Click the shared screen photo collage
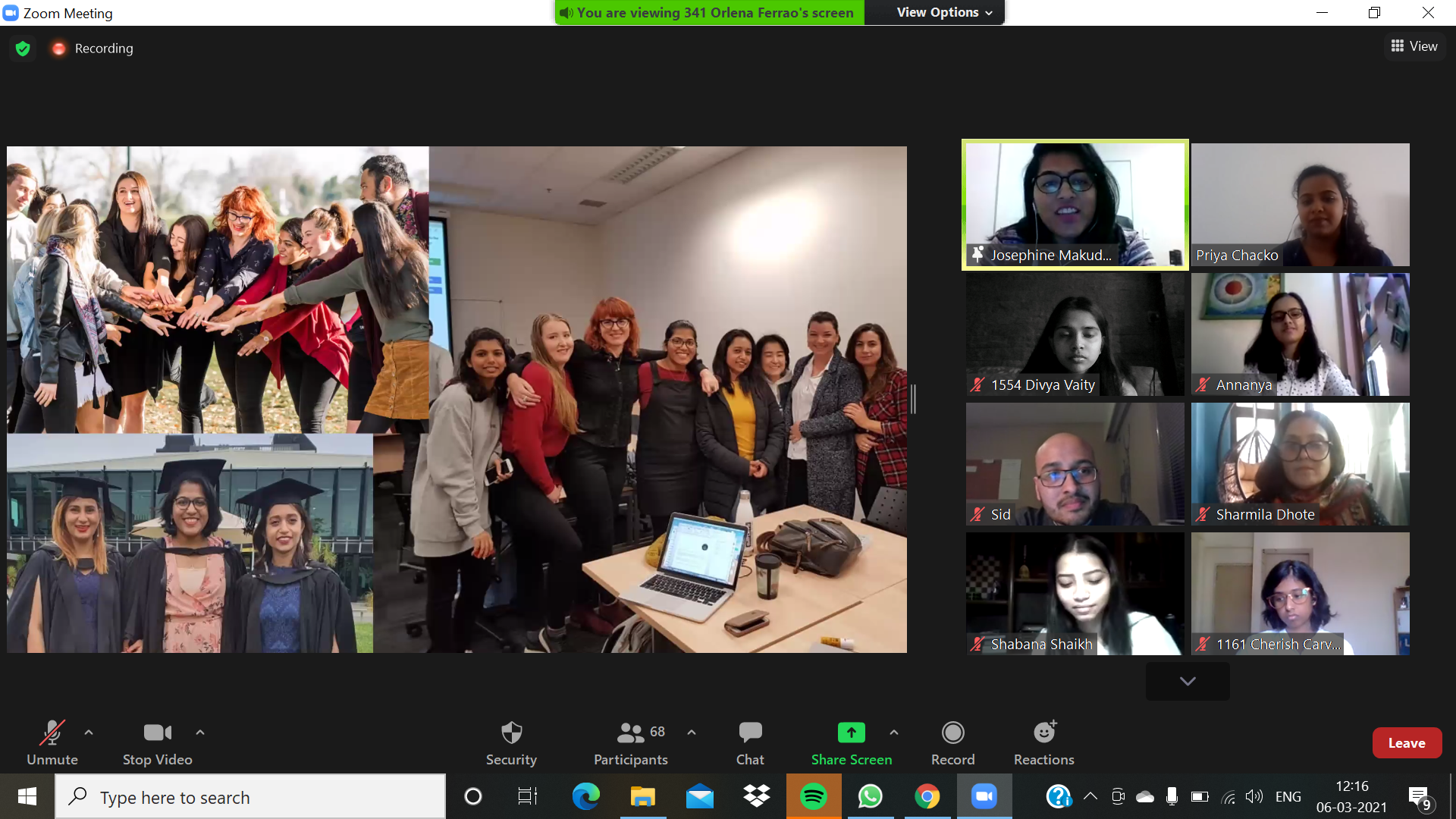 tap(457, 400)
